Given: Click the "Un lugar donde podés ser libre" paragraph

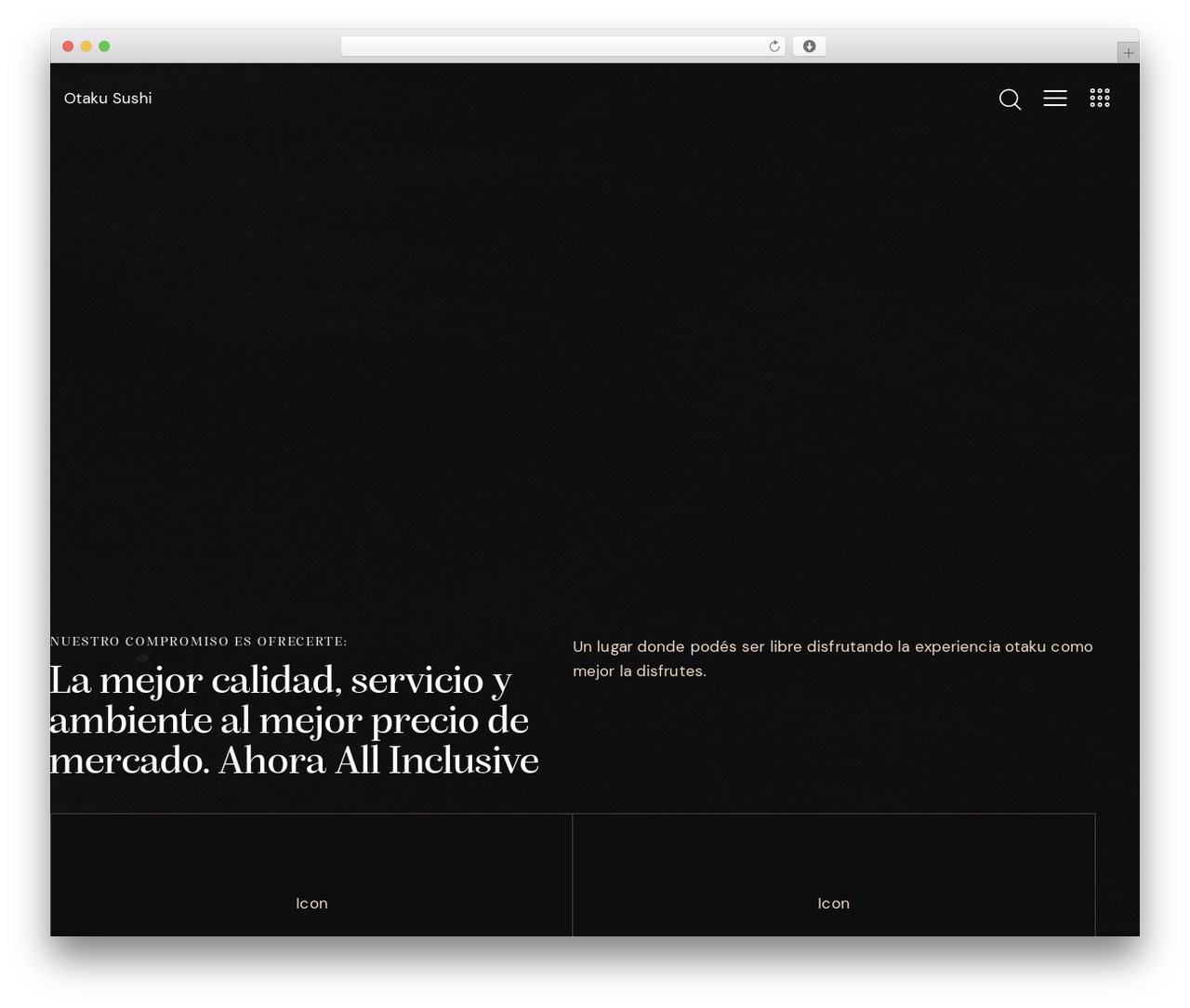Looking at the screenshot, I should coord(833,658).
